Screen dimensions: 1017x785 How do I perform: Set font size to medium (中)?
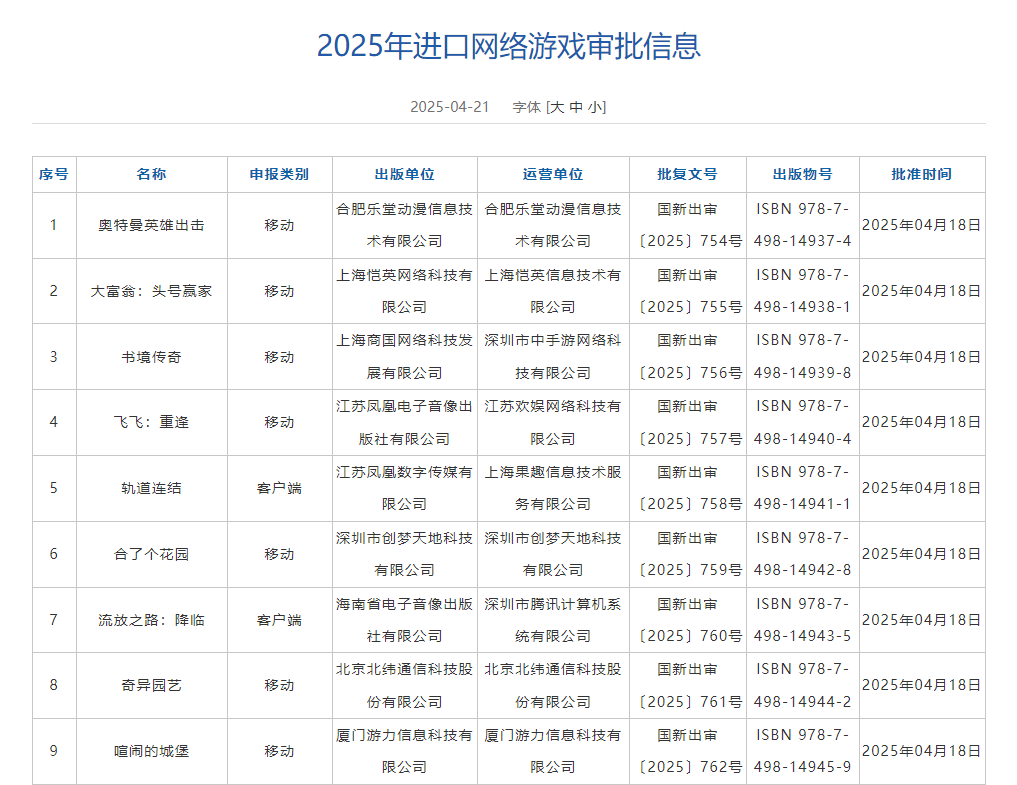(x=576, y=107)
